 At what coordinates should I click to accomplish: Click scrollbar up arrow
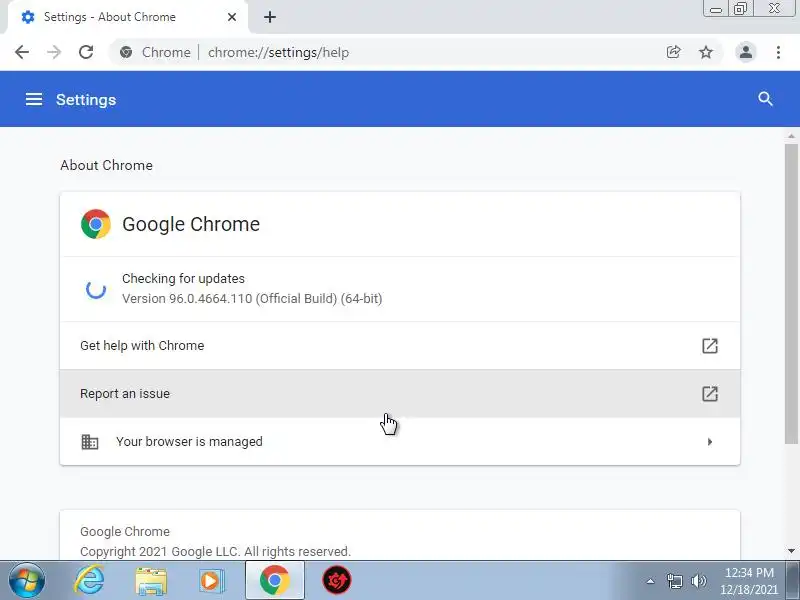(x=791, y=136)
